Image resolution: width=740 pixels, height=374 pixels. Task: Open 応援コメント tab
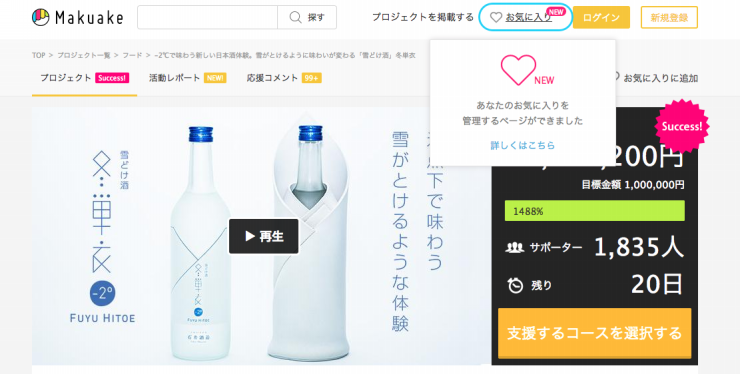(x=284, y=78)
